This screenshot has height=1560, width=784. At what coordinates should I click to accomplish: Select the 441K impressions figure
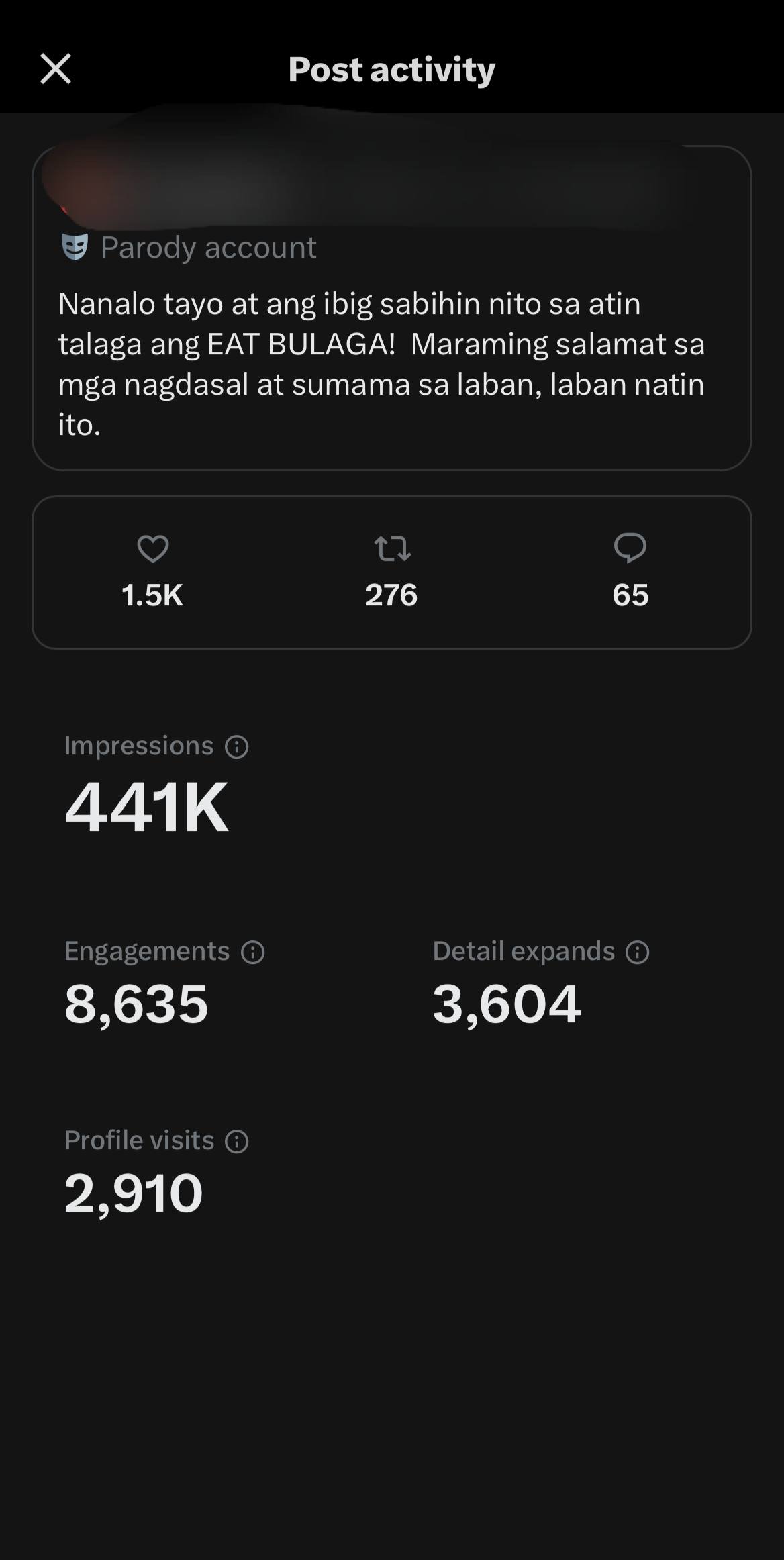(146, 808)
